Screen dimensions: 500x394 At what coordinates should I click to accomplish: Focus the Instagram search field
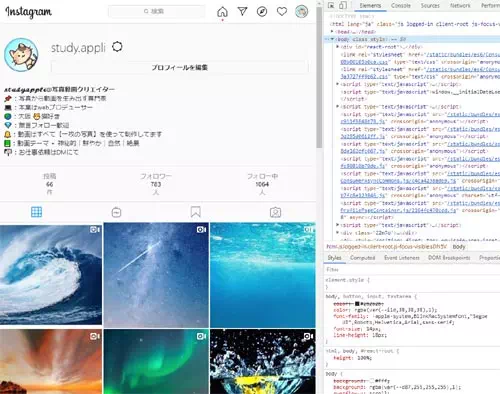(x=156, y=11)
